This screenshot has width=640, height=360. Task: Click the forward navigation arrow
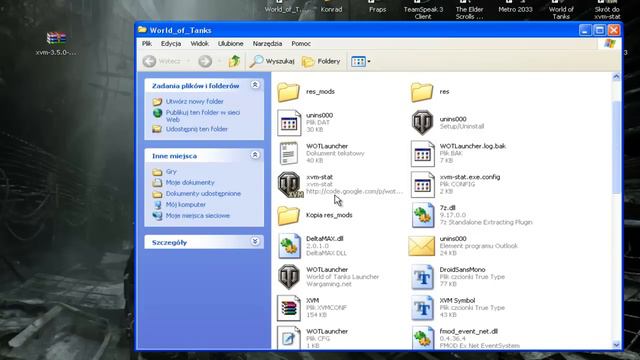tap(205, 61)
